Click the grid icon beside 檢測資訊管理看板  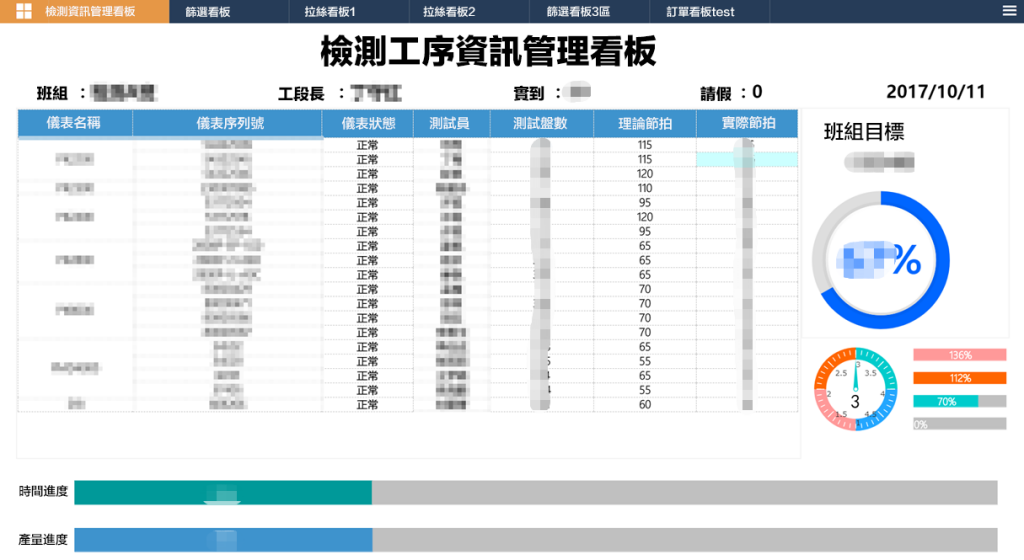tap(24, 11)
